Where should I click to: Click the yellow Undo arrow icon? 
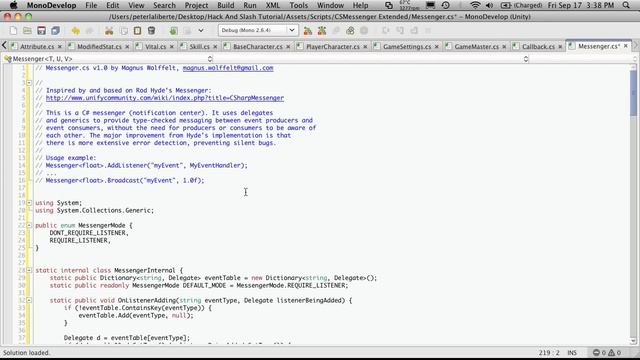[76, 31]
